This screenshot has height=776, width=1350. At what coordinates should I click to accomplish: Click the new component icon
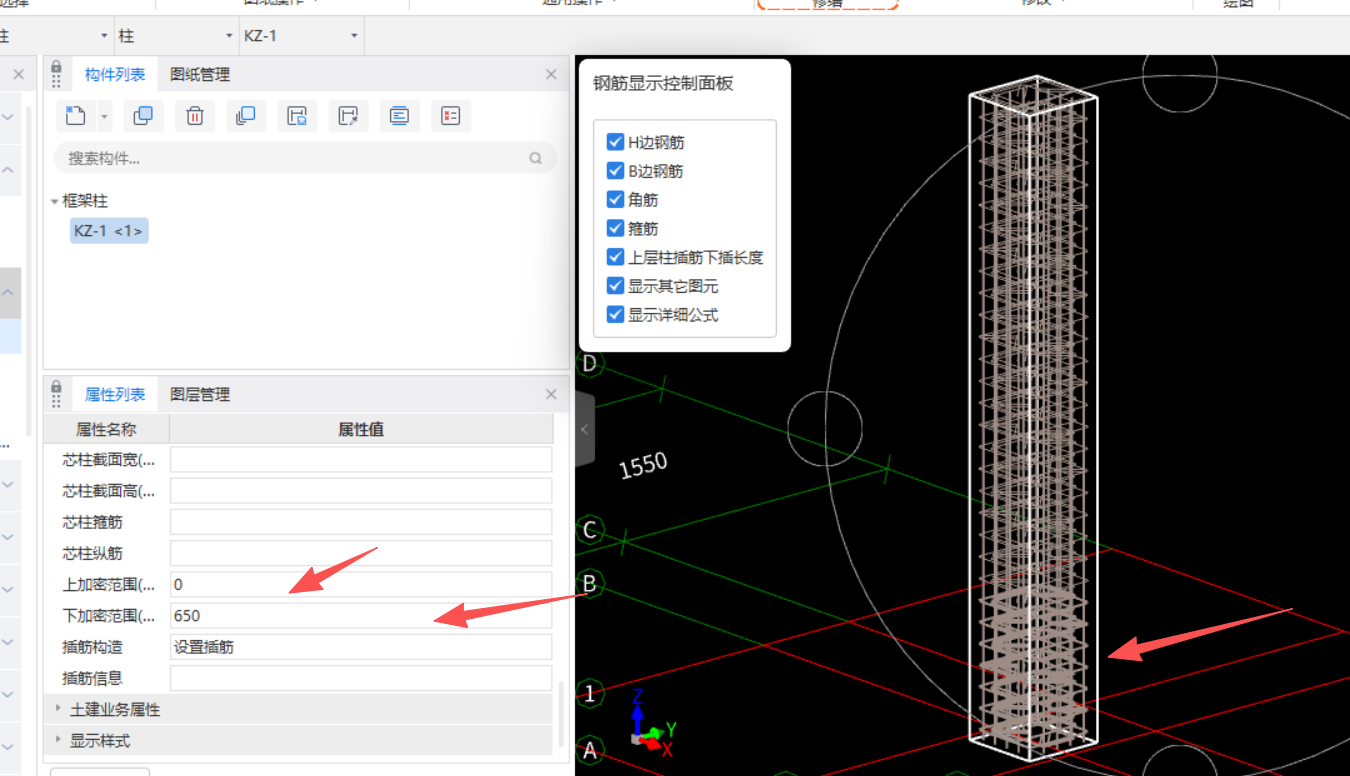tap(76, 116)
